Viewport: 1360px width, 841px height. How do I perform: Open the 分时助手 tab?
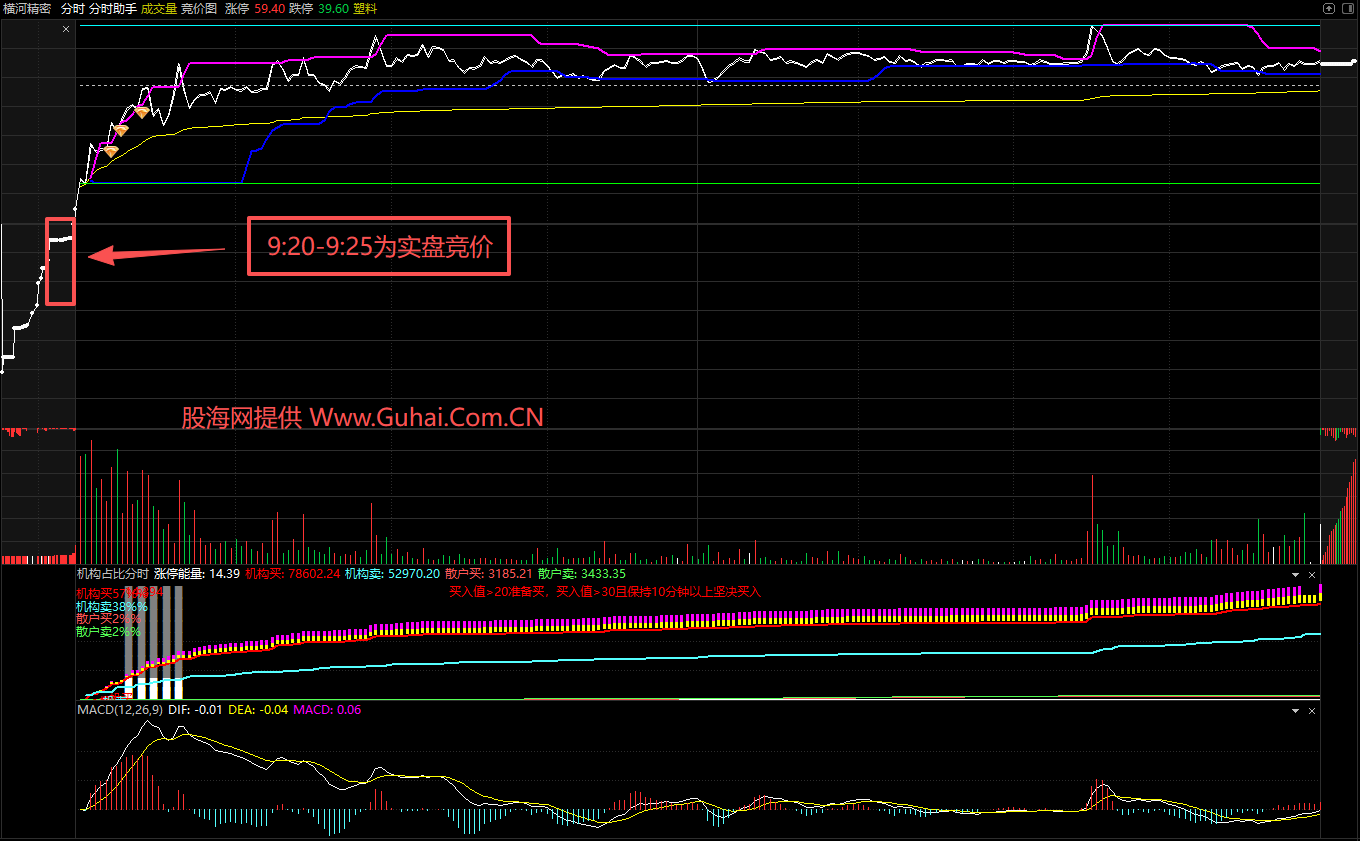click(112, 8)
